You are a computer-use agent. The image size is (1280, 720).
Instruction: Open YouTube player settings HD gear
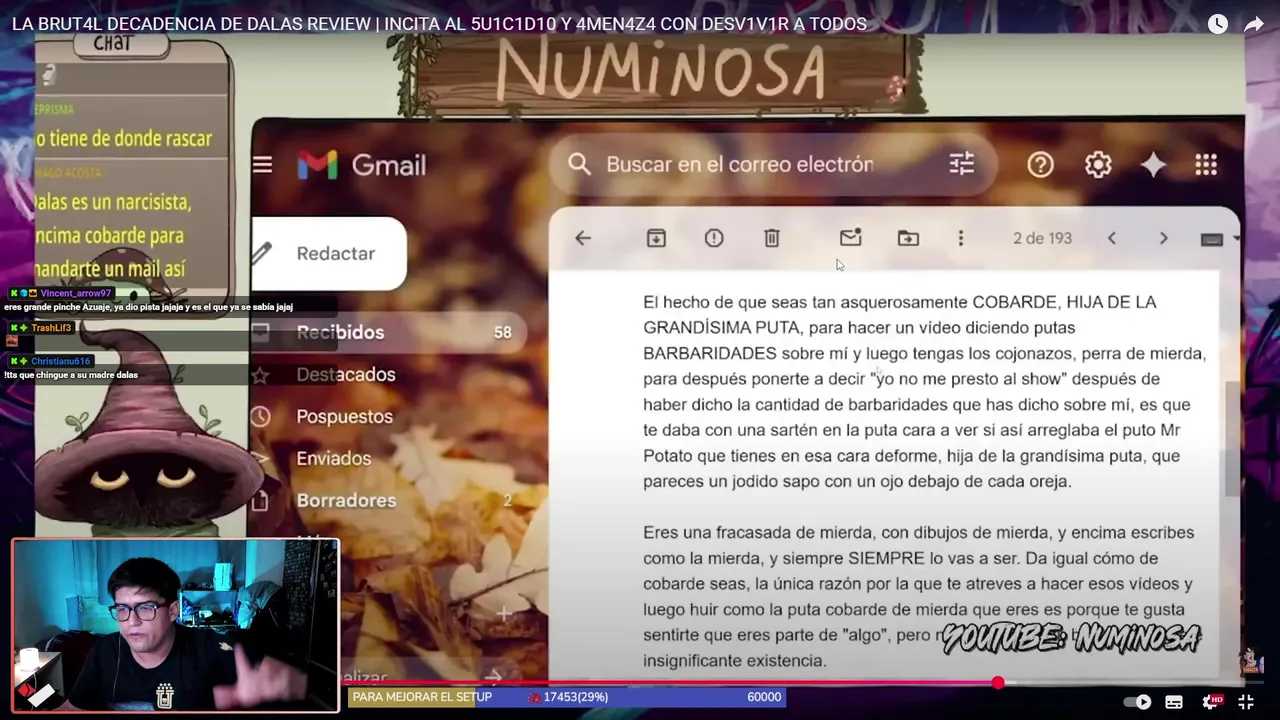coord(1211,702)
